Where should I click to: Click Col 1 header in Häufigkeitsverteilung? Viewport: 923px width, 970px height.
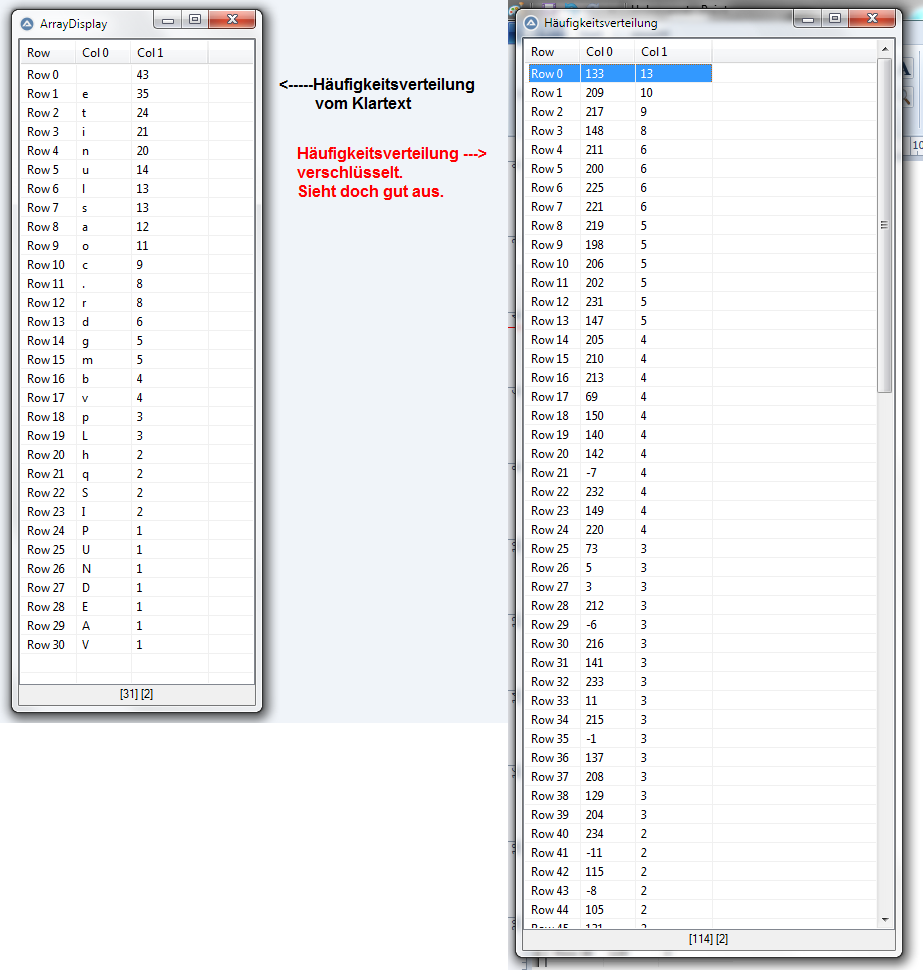654,52
